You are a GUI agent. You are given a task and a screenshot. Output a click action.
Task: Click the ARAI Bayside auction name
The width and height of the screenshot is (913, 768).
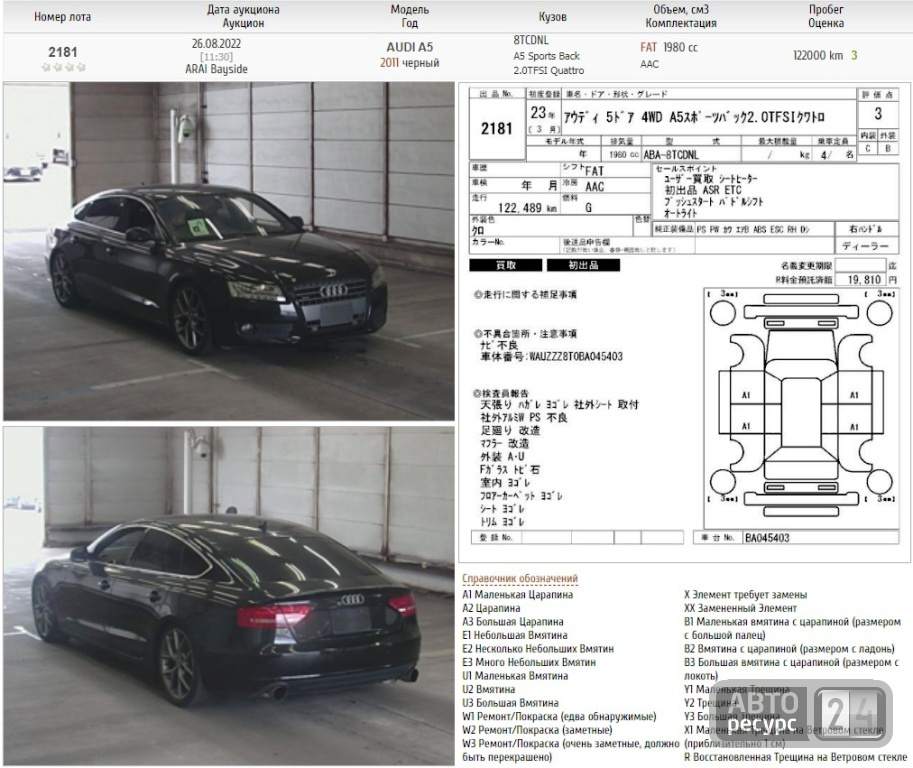(x=216, y=69)
